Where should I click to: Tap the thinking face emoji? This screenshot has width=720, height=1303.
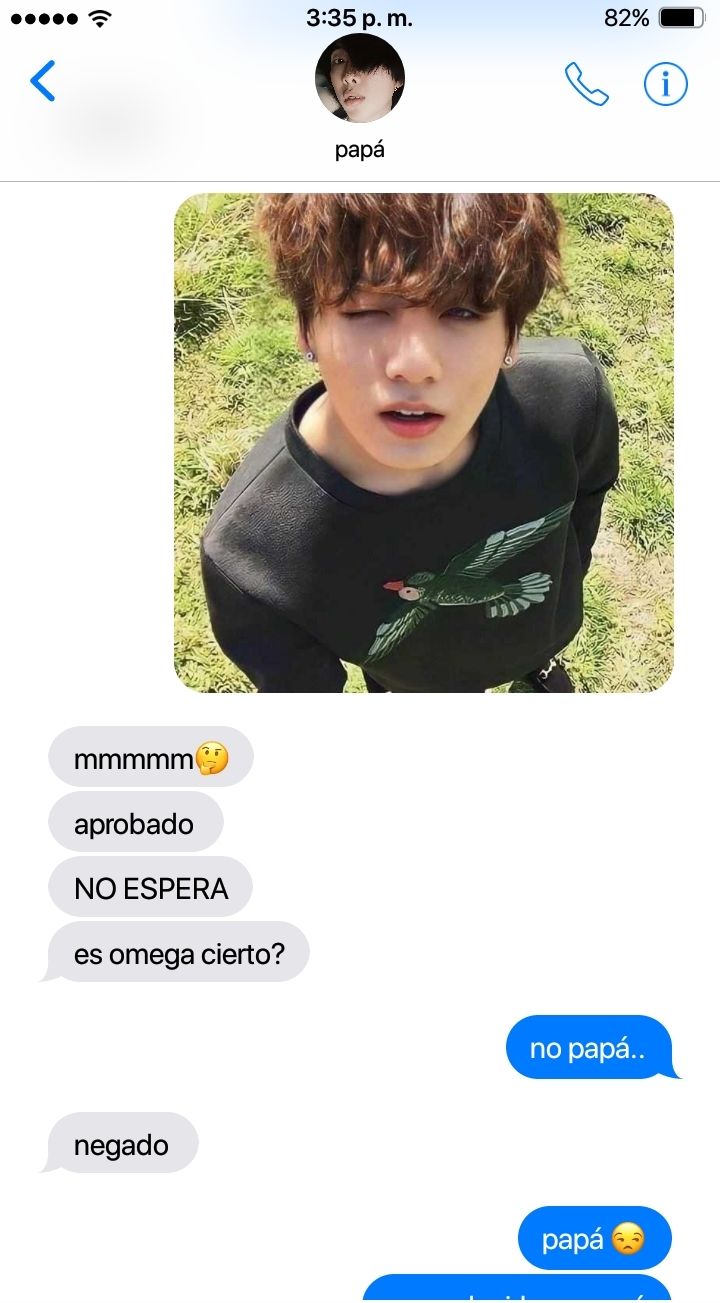click(x=212, y=759)
